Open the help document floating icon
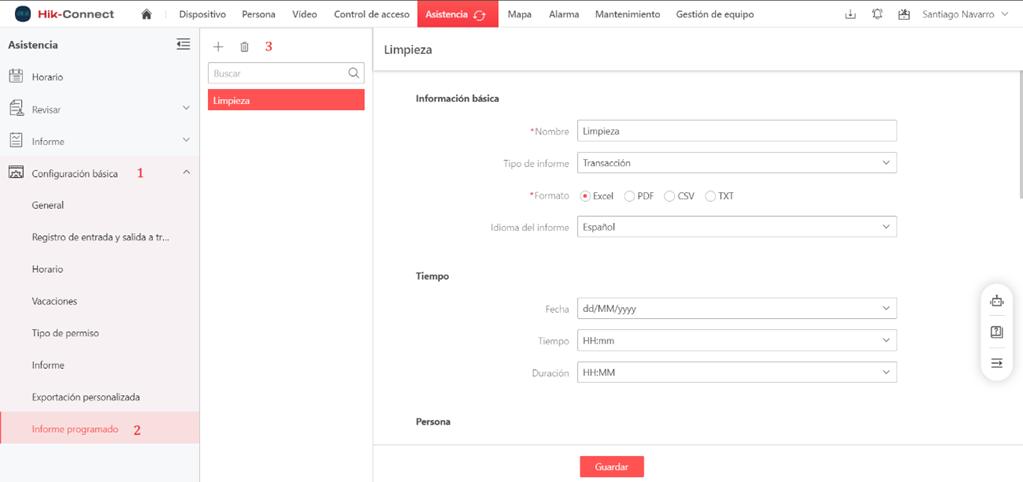The width and height of the screenshot is (1023, 482). 996,332
